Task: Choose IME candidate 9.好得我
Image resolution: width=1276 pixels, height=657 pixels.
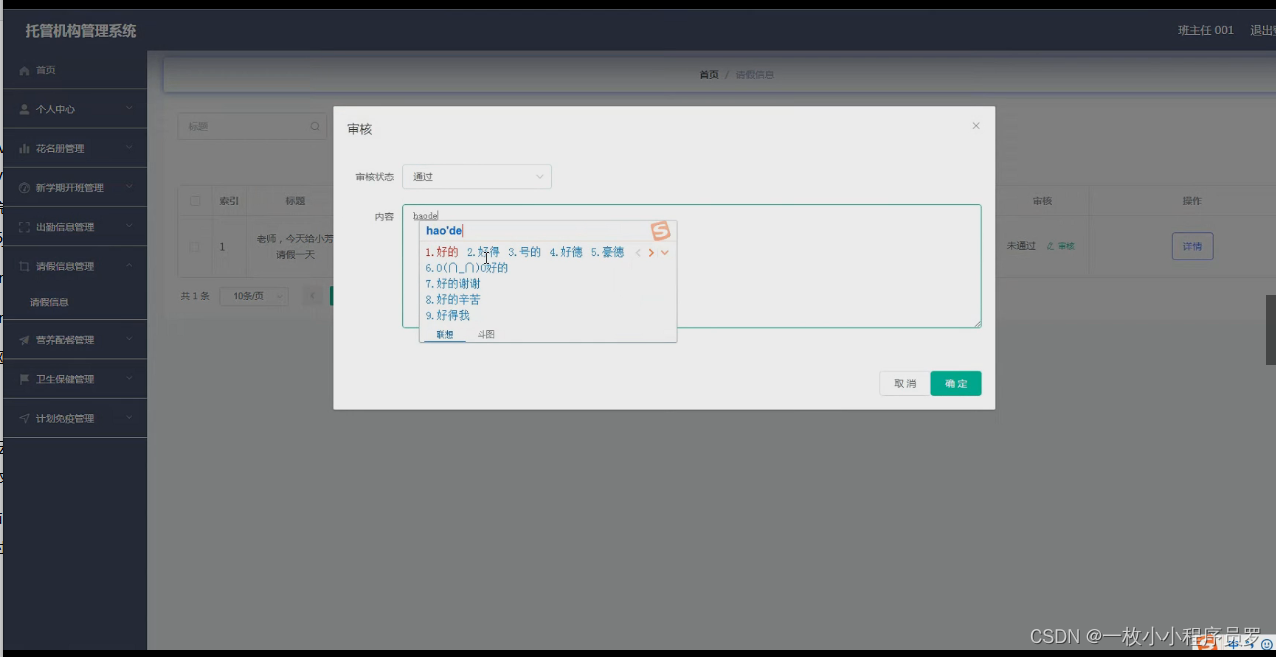Action: [447, 316]
